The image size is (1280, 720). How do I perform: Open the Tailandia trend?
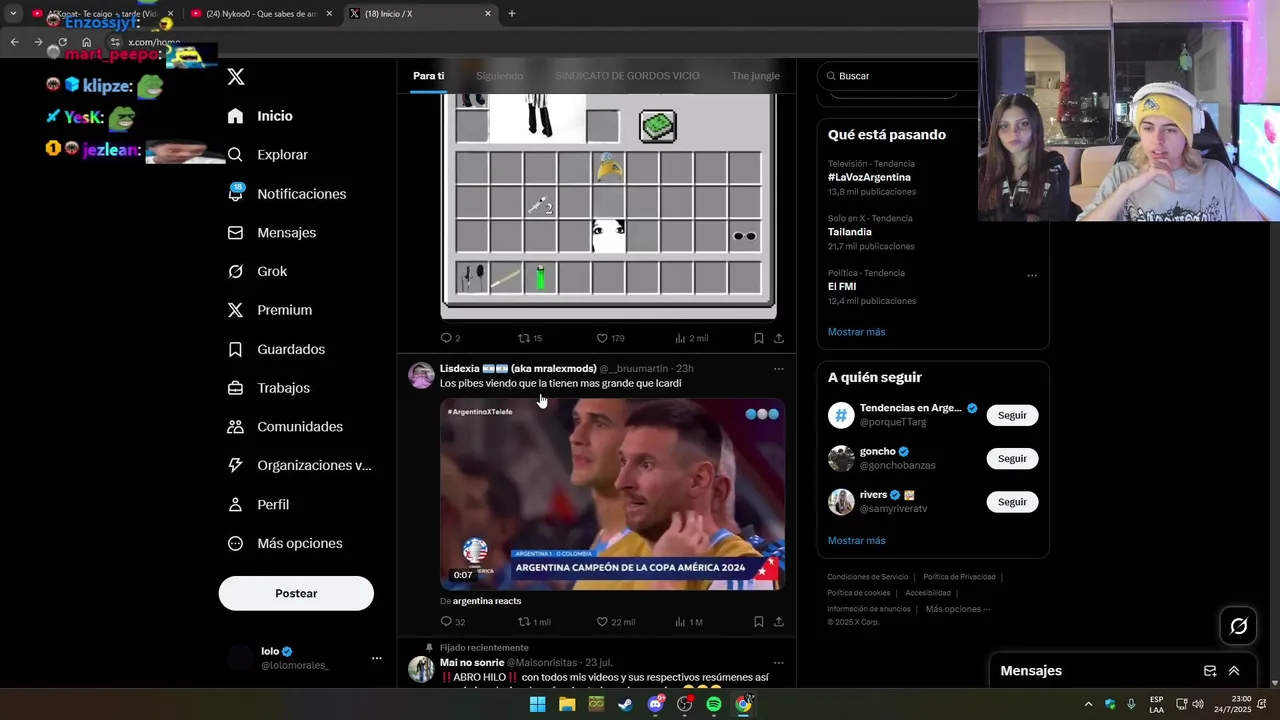click(848, 232)
